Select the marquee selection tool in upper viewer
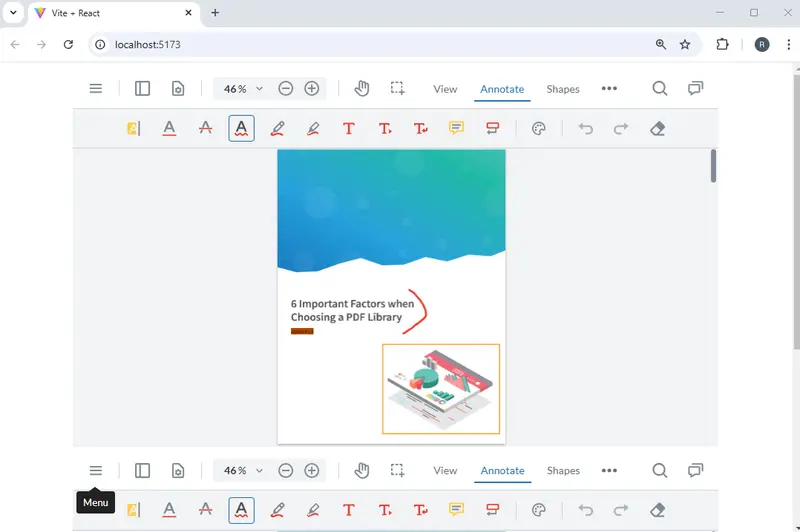This screenshot has height=532, width=800. [x=397, y=89]
